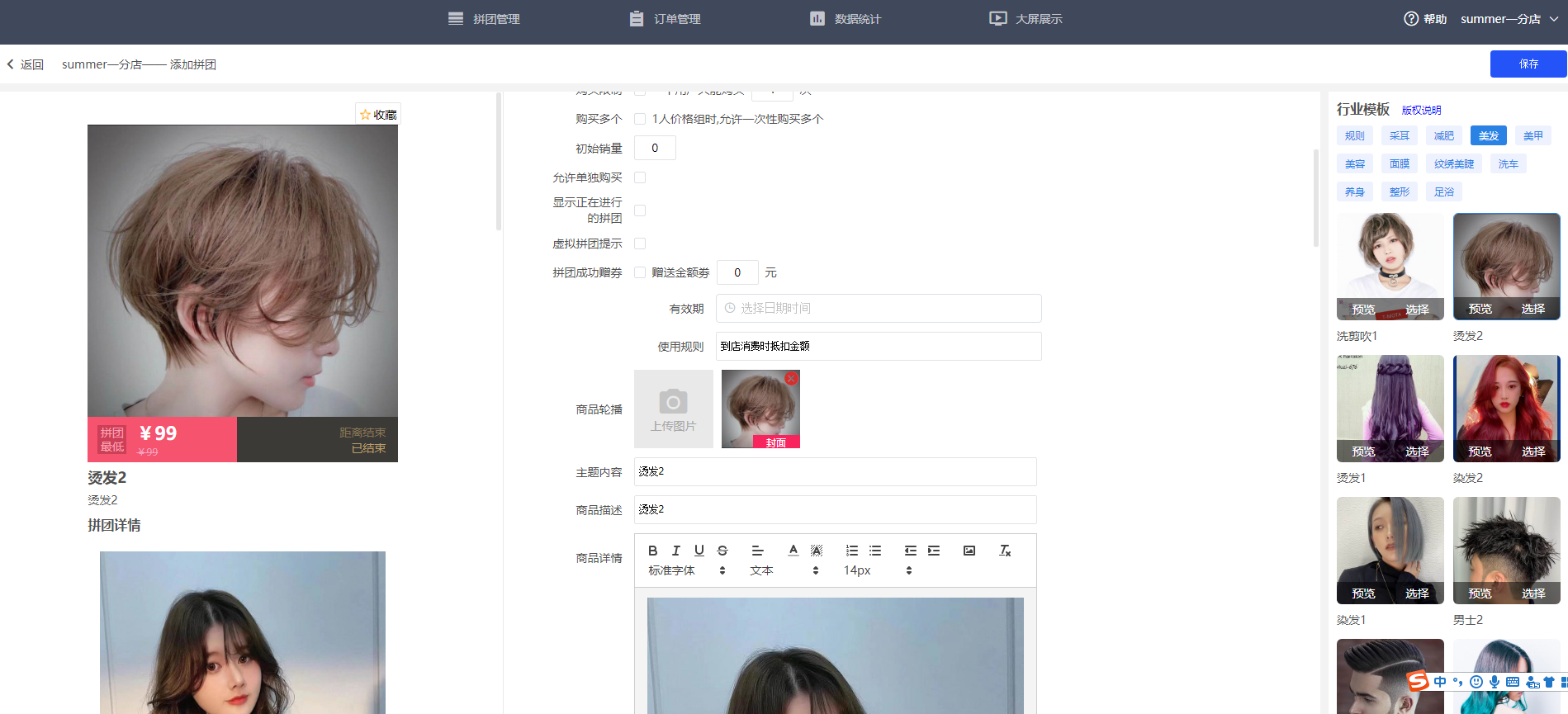The image size is (1568, 714).
Task: Select the 面膜 template category
Action: [1400, 164]
